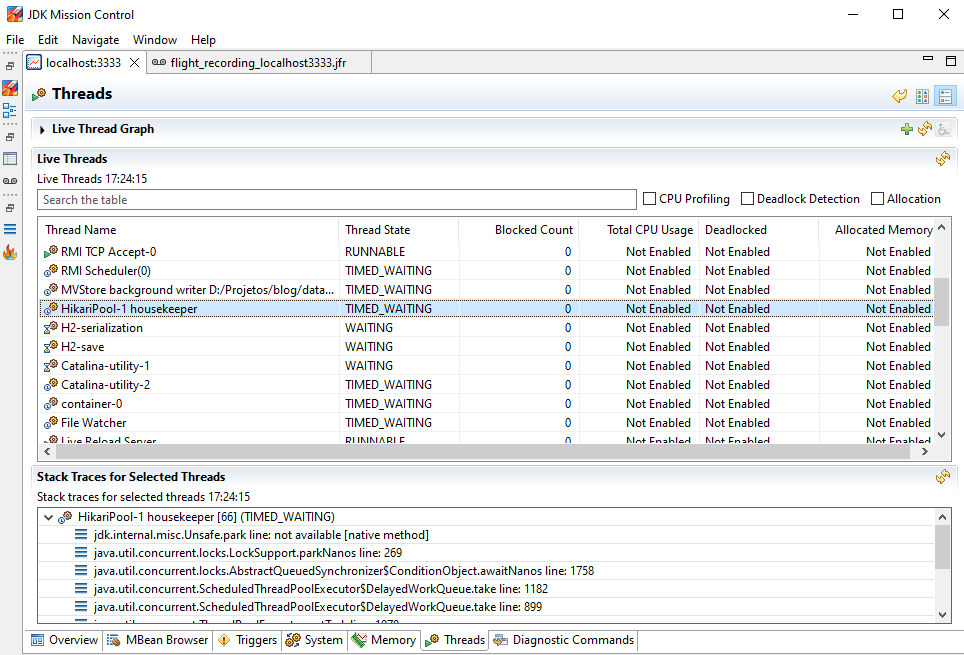Open the flight recording tape icon in sidebar
Viewport: 964px width, 655px height.
click(x=10, y=181)
